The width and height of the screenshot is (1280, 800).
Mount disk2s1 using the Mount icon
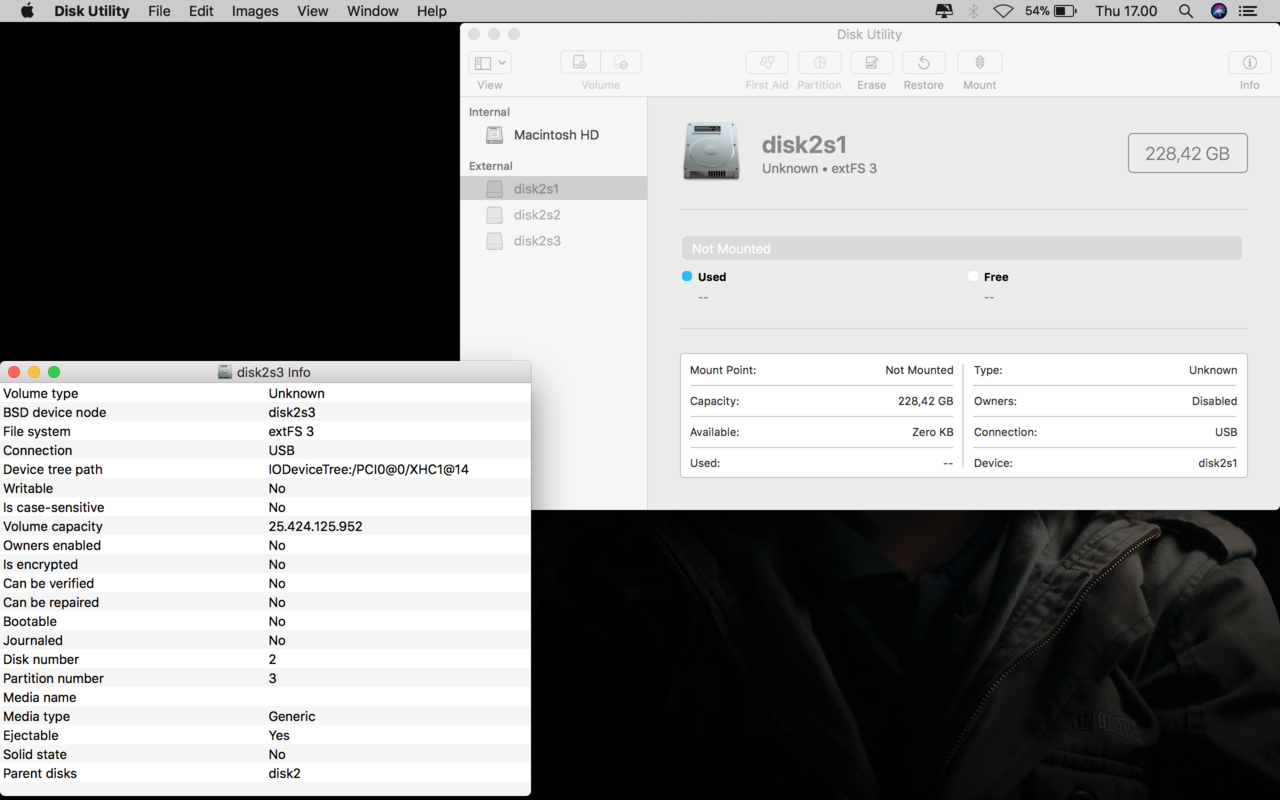tap(979, 62)
